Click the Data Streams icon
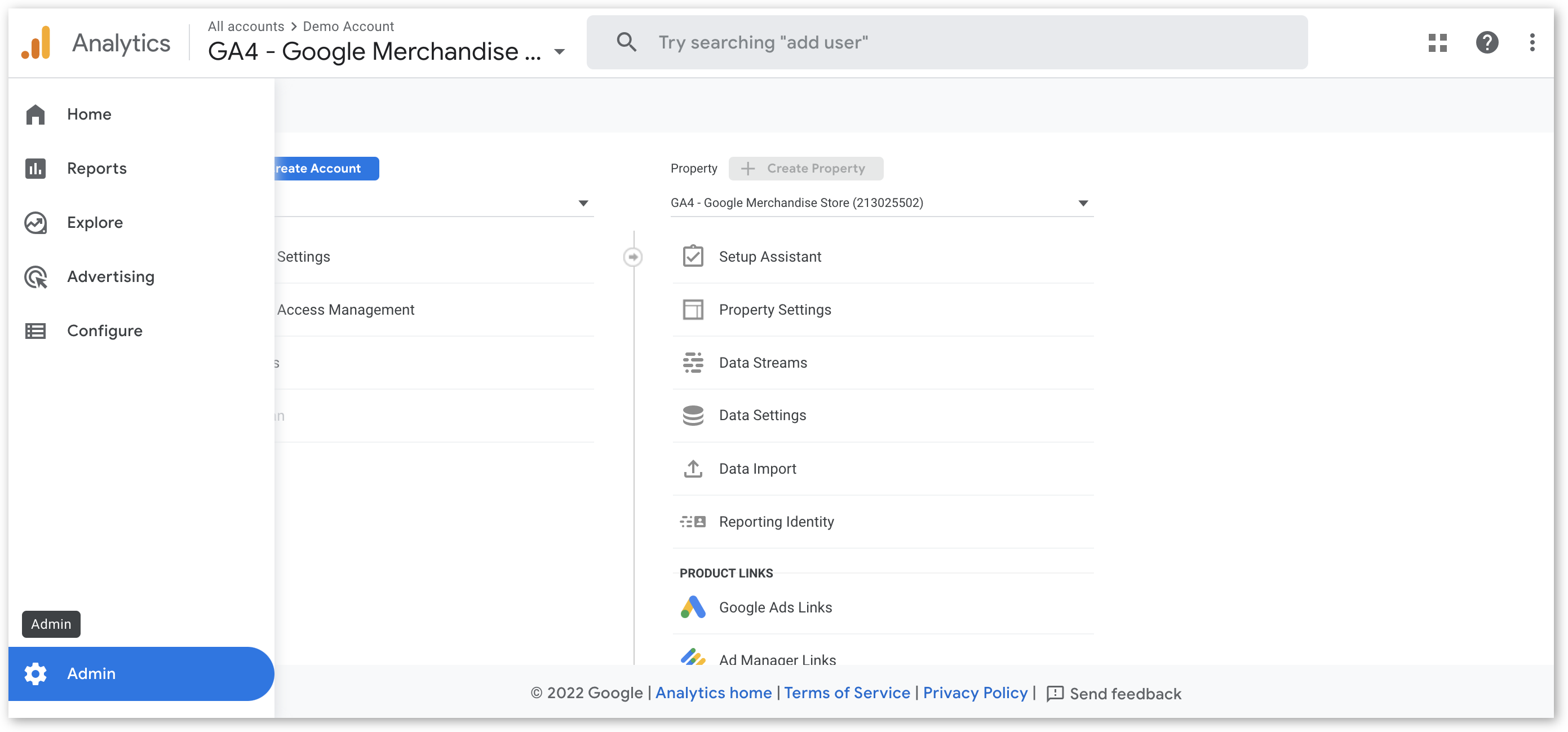 pyautogui.click(x=693, y=362)
